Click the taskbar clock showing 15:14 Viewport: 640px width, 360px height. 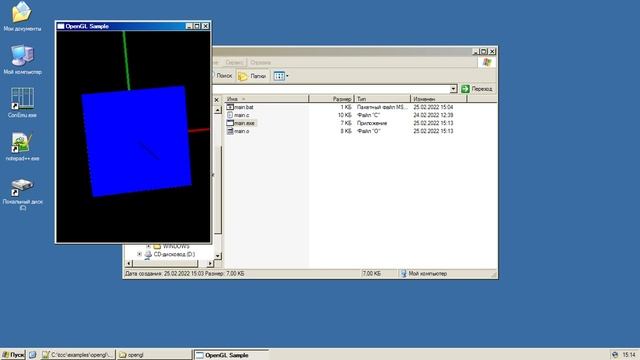click(629, 355)
